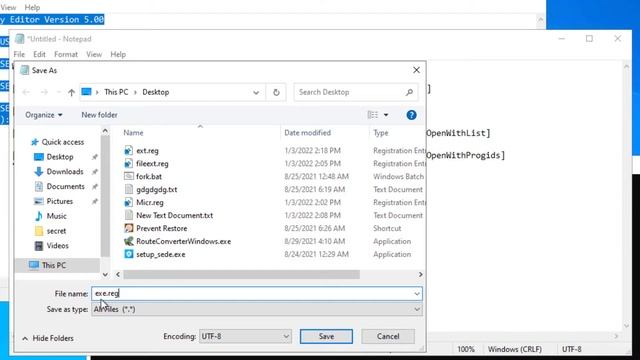This screenshot has width=640, height=360.
Task: Select setup_sede.exe file
Action: coord(161,254)
